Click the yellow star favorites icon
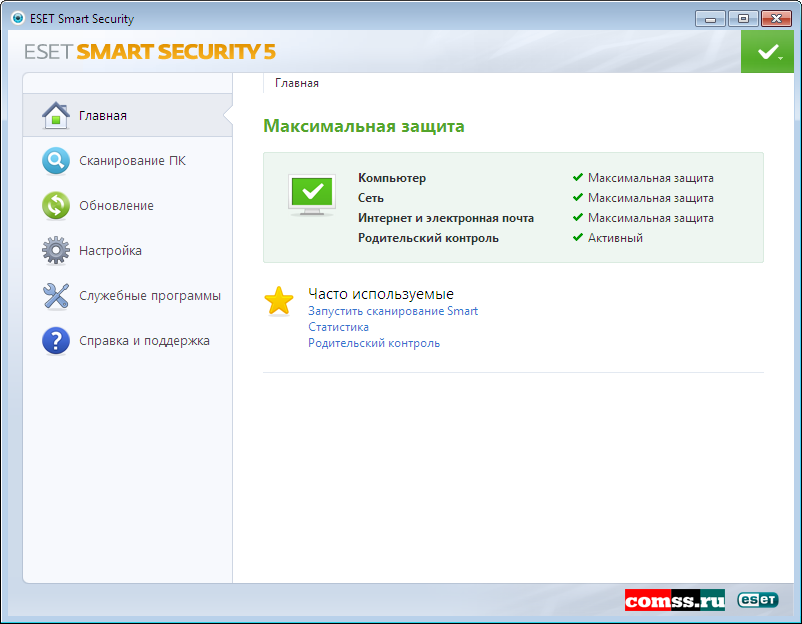 click(279, 301)
